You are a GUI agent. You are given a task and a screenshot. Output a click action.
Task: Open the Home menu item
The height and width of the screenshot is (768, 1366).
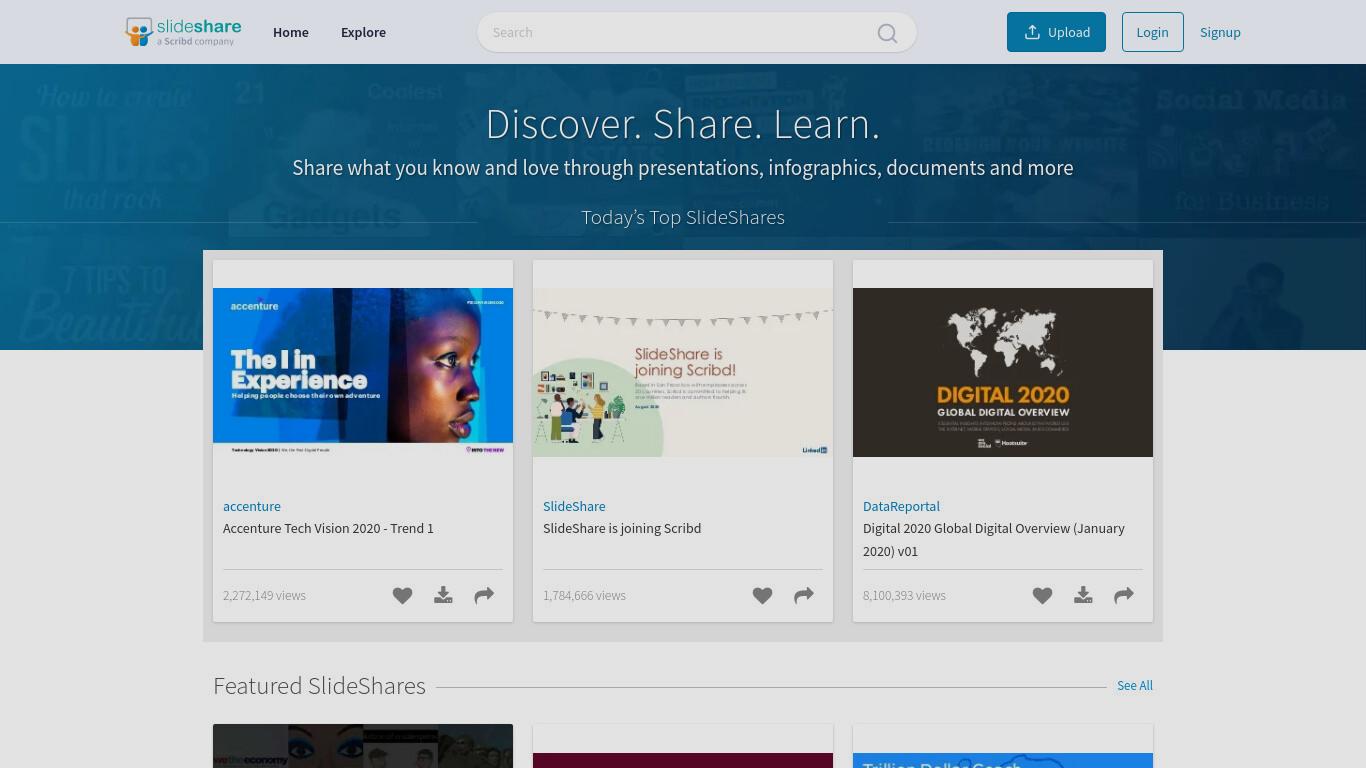[x=291, y=32]
